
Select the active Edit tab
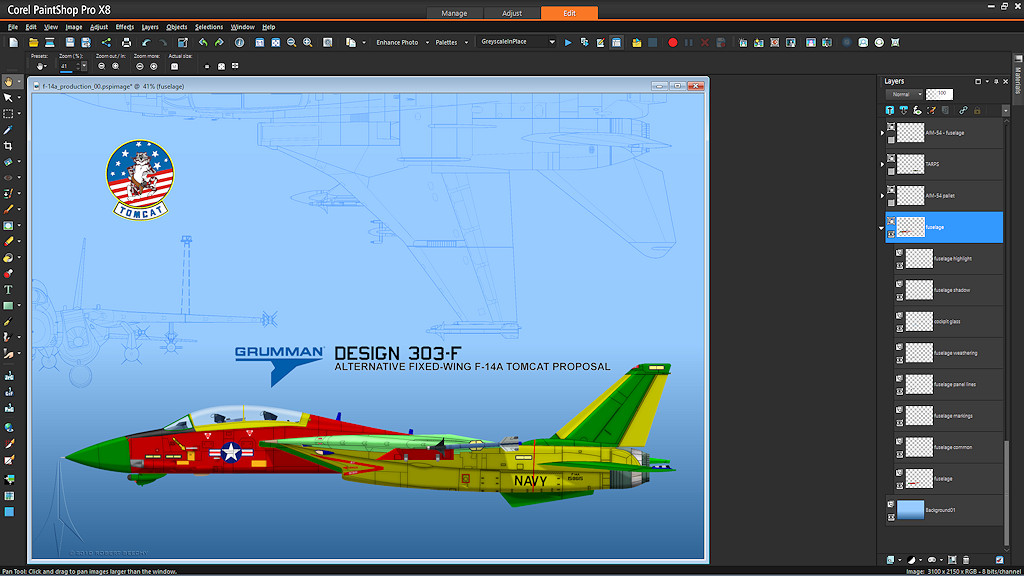click(569, 13)
